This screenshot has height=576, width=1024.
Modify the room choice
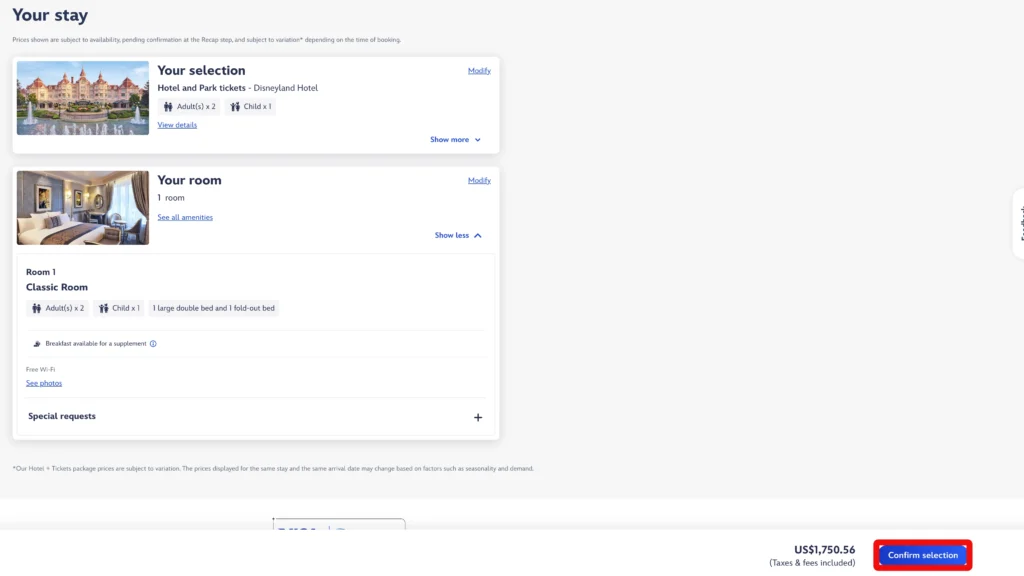479,180
